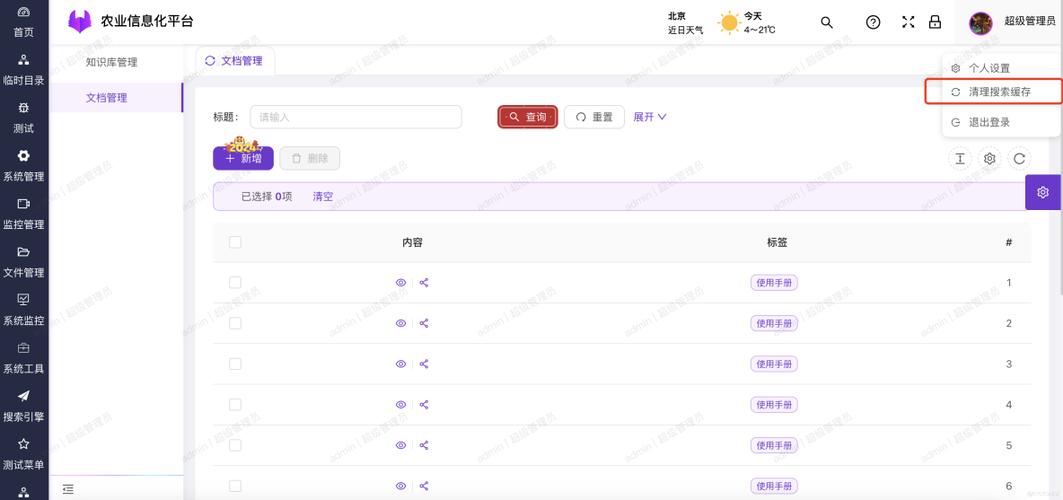
Task: Tick the checkbox for row 6
Action: pyautogui.click(x=235, y=486)
